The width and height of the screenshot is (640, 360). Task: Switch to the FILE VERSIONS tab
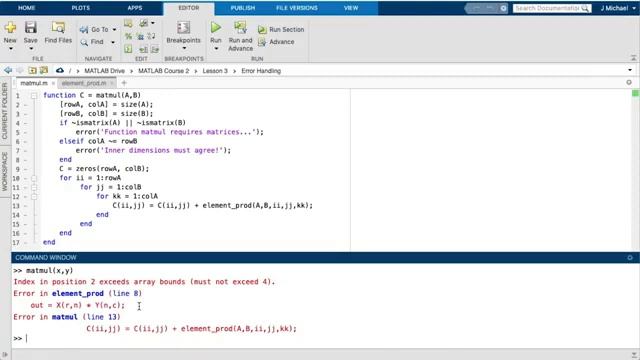[x=297, y=8]
